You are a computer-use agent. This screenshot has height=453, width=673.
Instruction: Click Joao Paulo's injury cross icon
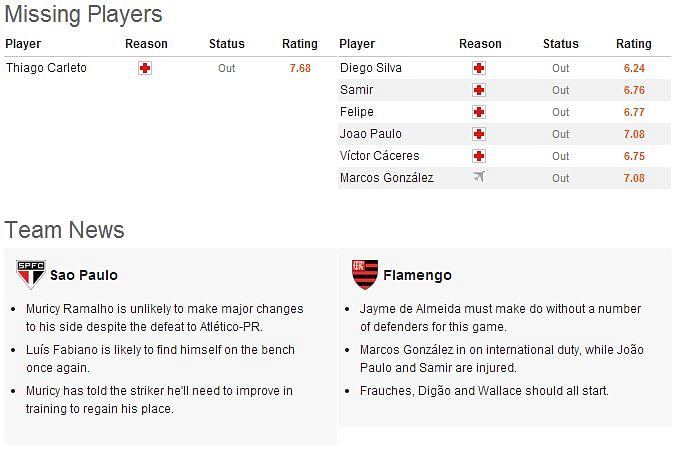coord(479,134)
